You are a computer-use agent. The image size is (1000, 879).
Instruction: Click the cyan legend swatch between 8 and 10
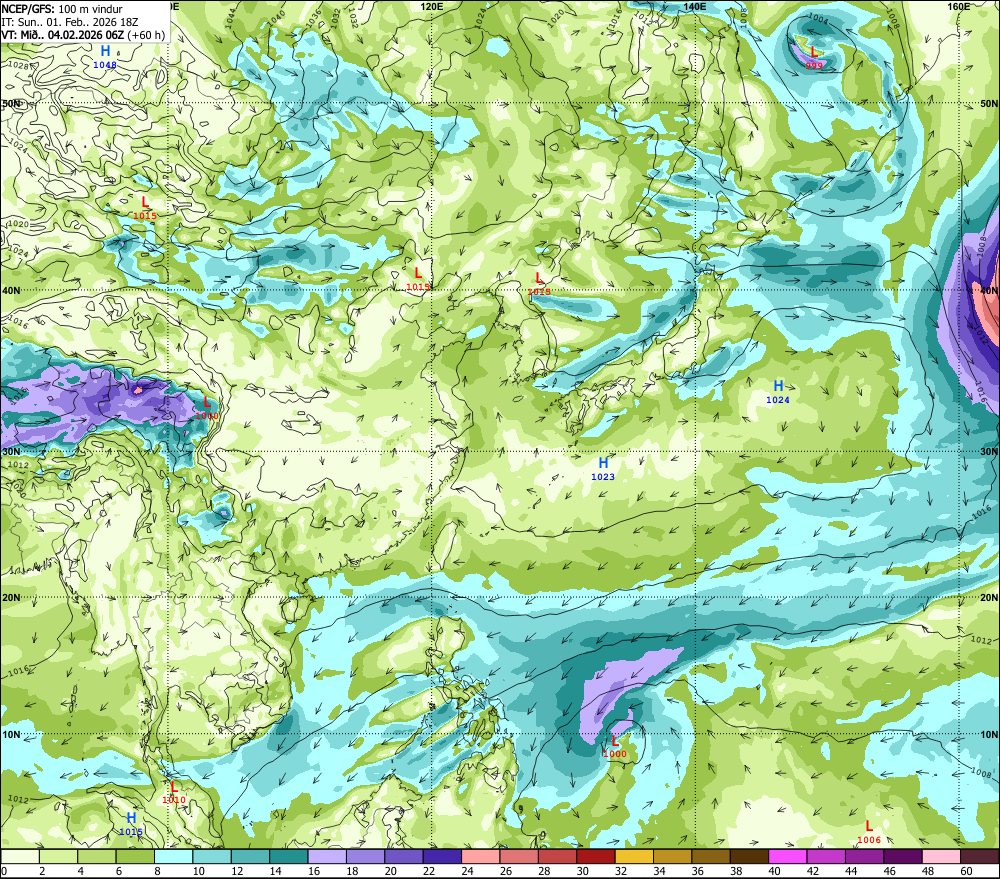coord(173,856)
